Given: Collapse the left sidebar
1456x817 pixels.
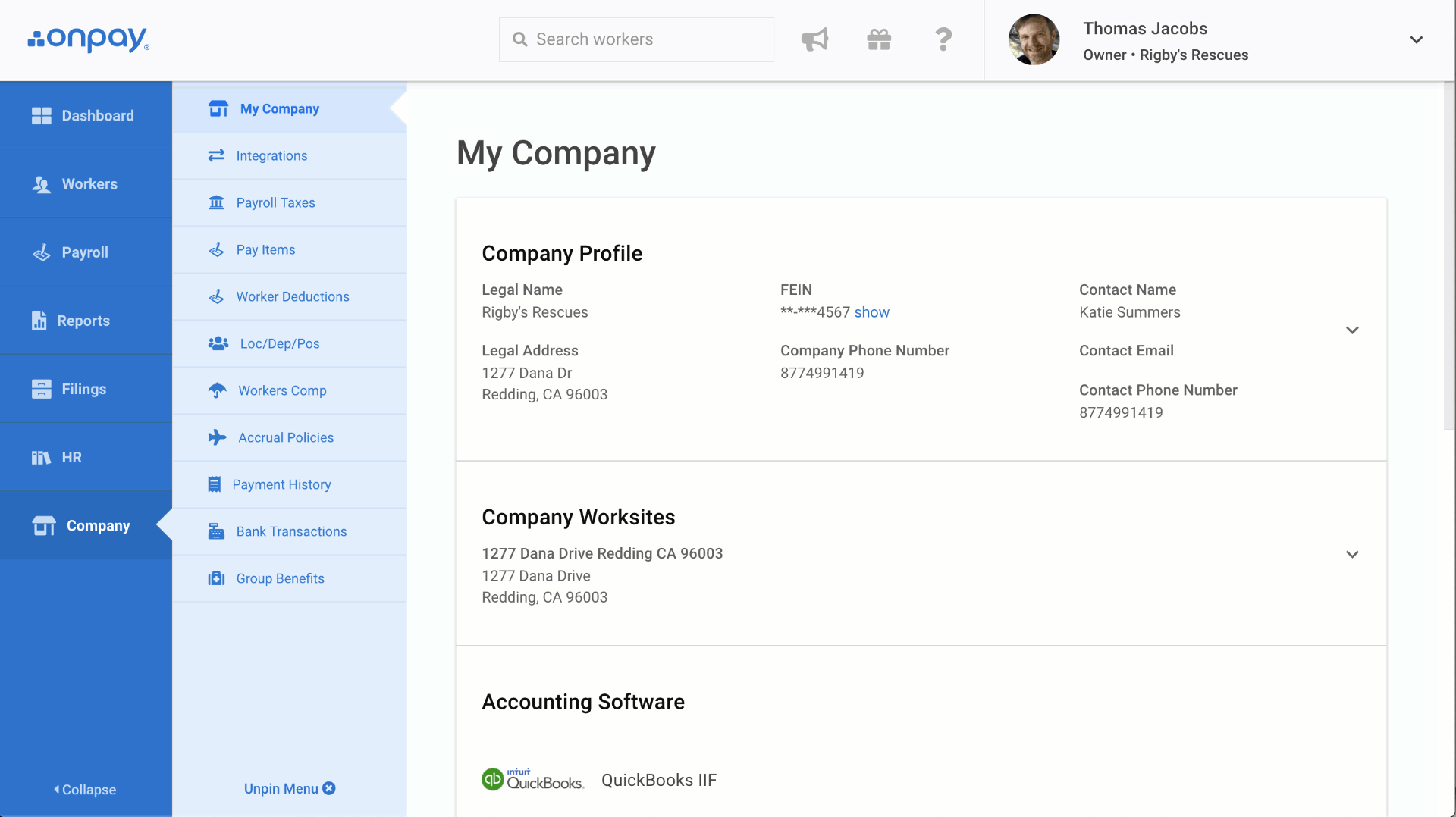Looking at the screenshot, I should click(85, 789).
